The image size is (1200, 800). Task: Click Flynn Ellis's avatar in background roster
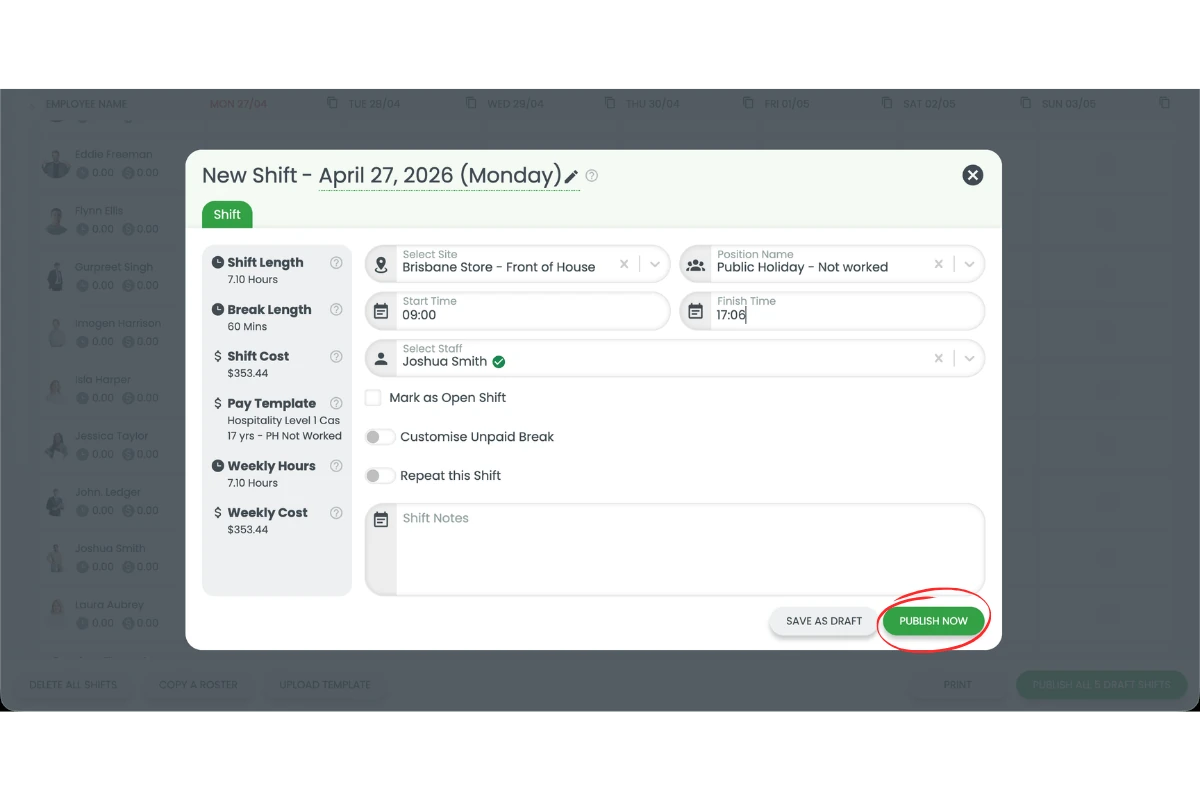(x=56, y=220)
